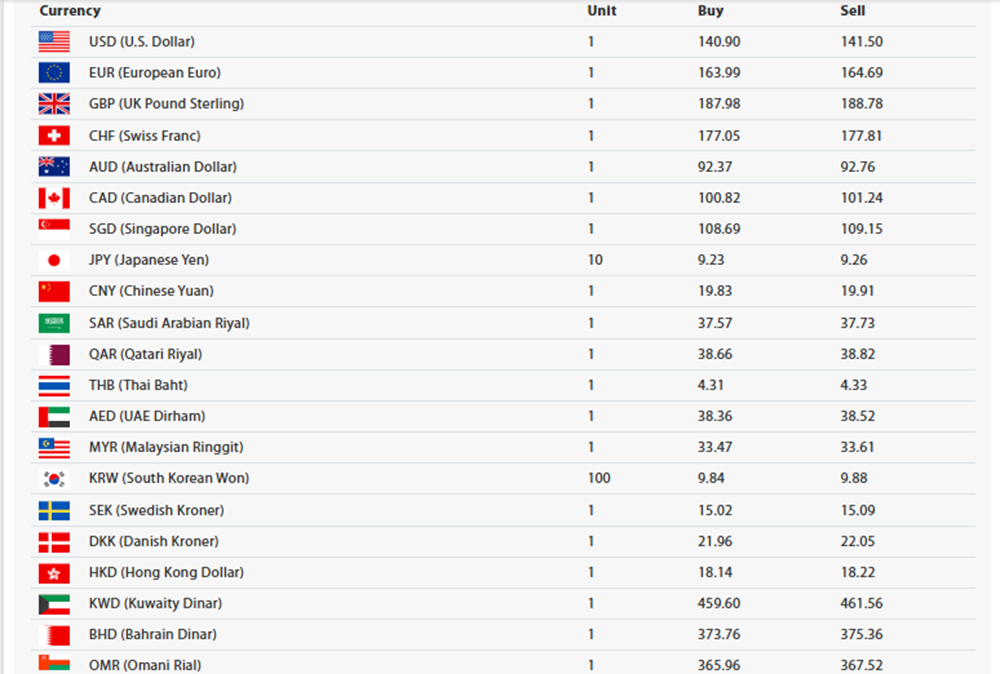Click the Kuwait flag icon
This screenshot has width=1000, height=674.
tap(54, 604)
